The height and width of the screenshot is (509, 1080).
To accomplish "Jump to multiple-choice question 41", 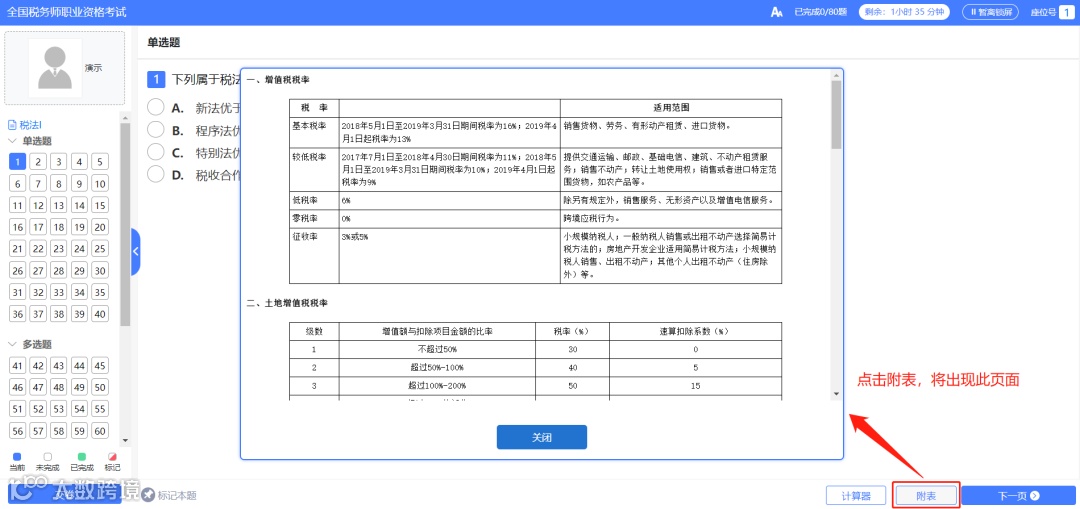I will [18, 366].
